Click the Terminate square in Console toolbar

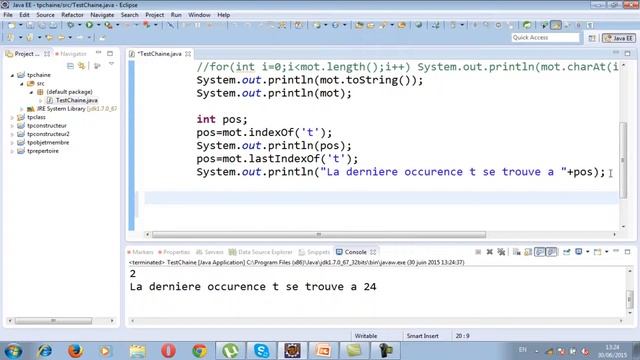pos(478,252)
